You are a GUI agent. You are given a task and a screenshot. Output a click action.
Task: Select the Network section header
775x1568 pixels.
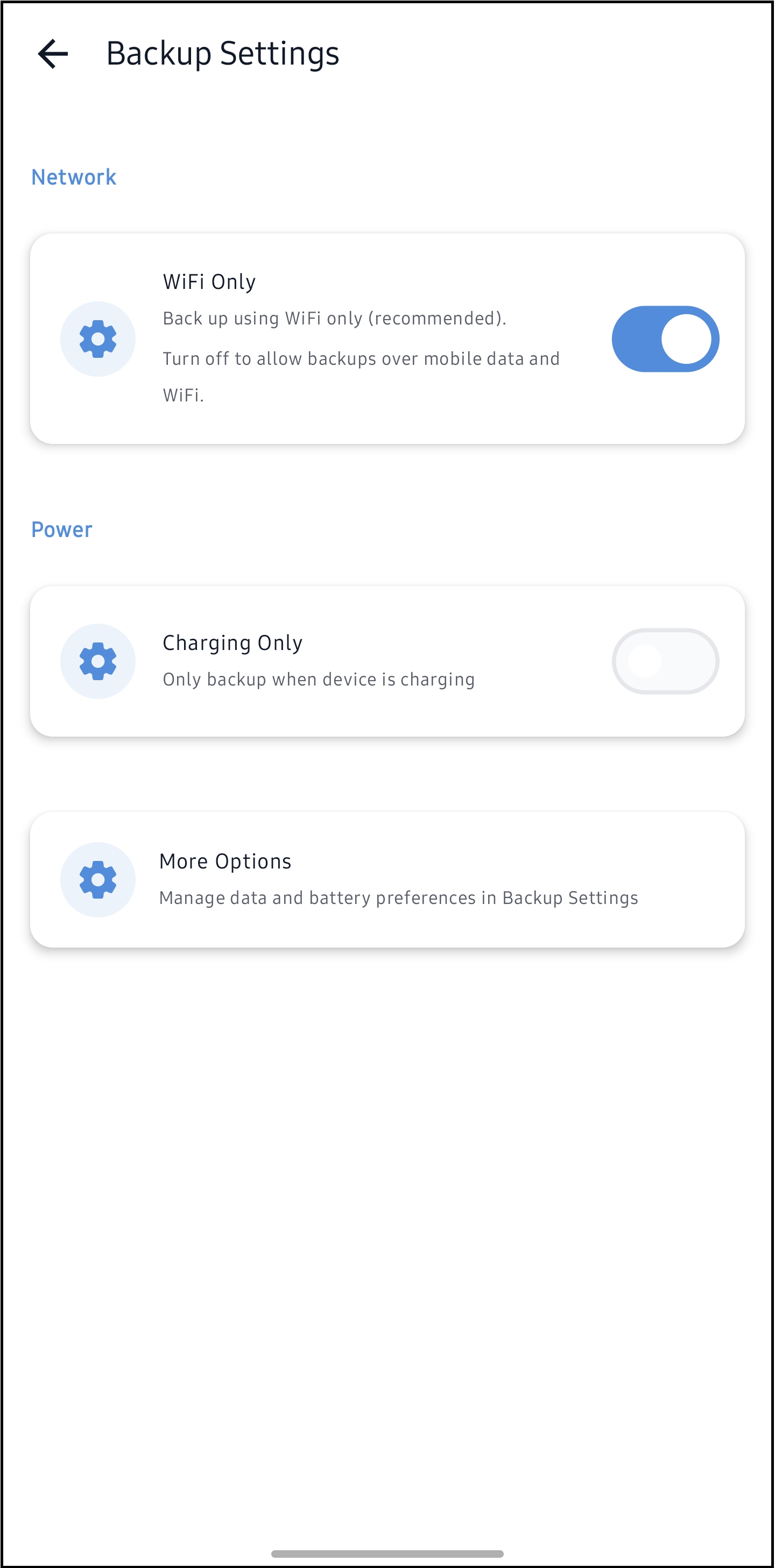coord(73,177)
